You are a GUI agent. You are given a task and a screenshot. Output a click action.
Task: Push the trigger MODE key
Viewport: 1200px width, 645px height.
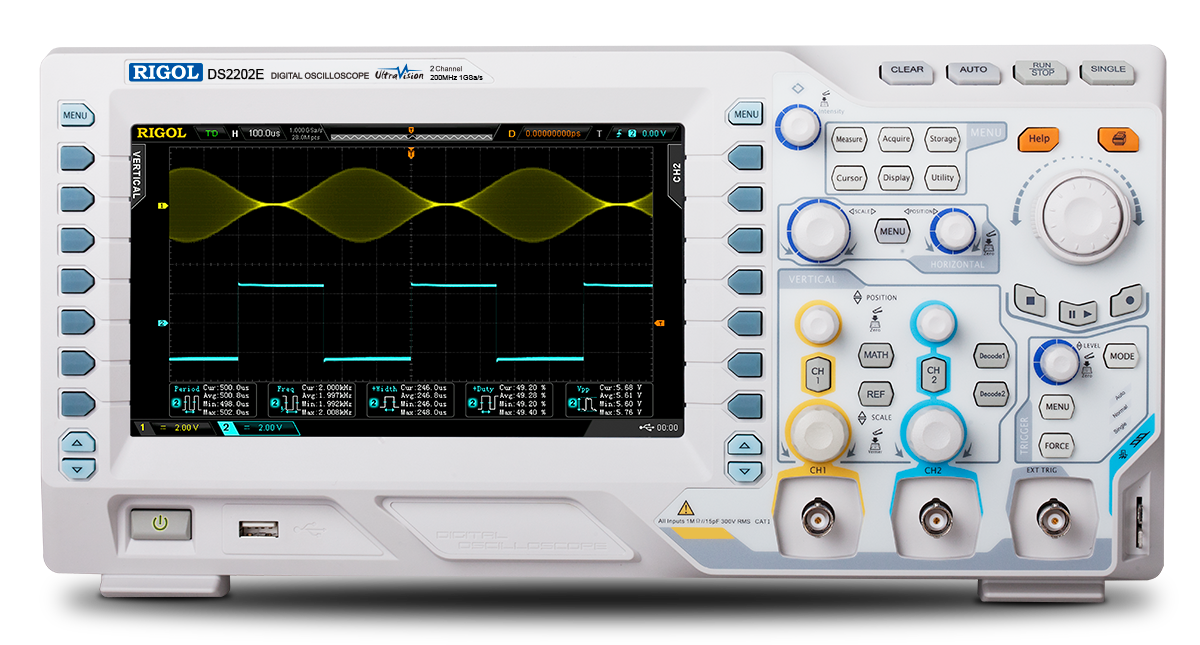1122,356
